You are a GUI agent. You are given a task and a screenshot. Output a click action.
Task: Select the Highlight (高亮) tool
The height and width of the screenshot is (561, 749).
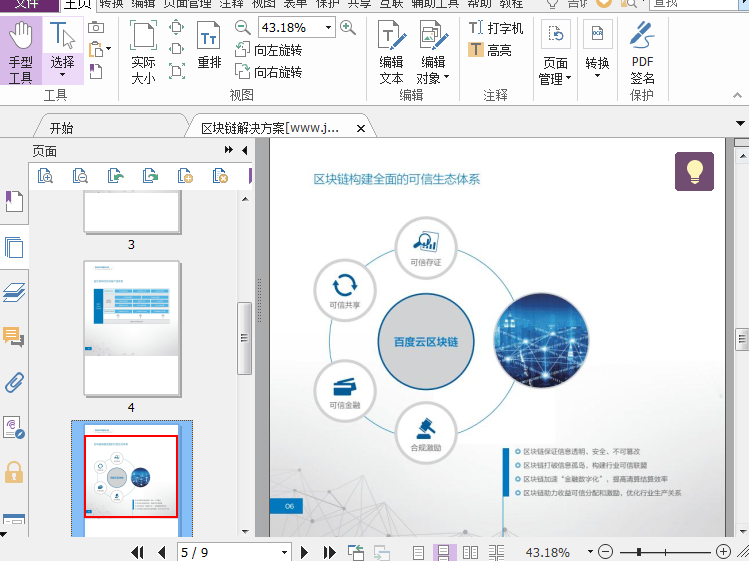(490, 50)
